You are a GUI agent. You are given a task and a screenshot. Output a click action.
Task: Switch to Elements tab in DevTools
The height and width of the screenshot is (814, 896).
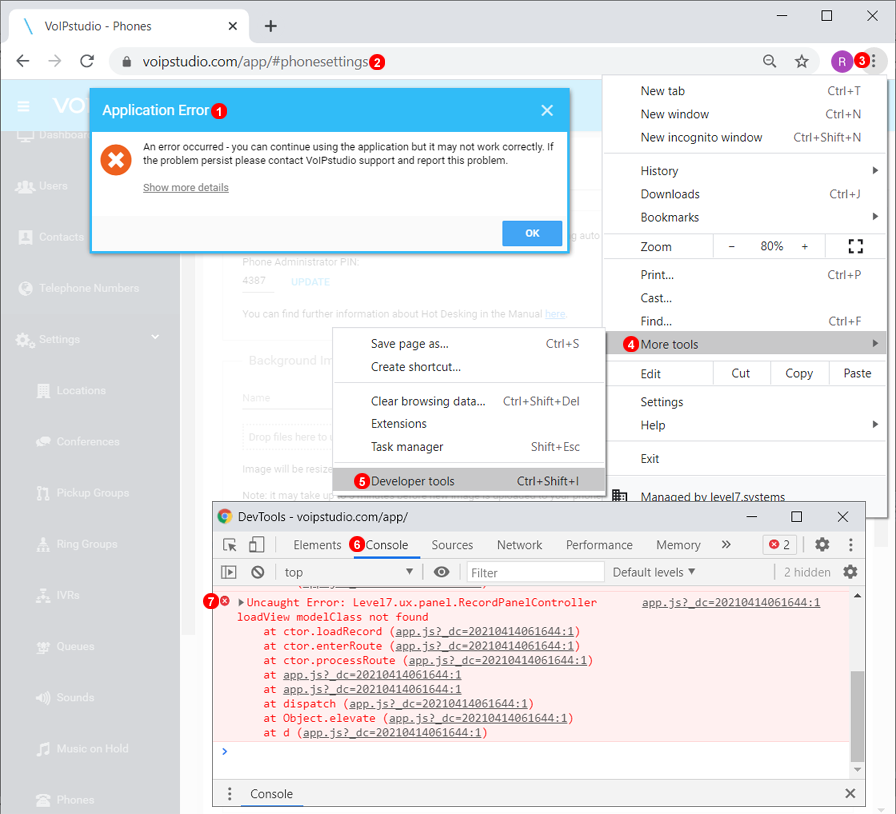pyautogui.click(x=317, y=545)
